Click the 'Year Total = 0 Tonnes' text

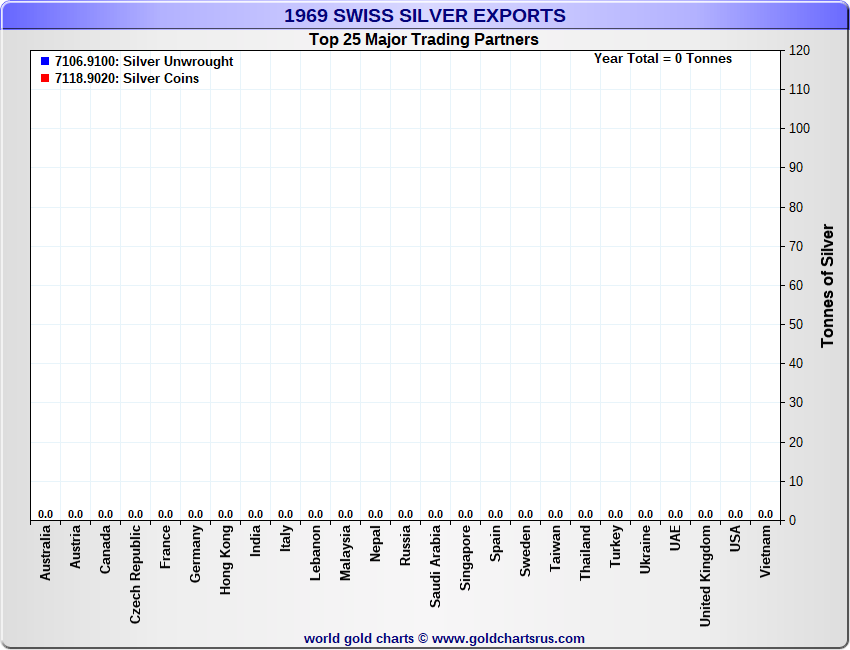(662, 59)
